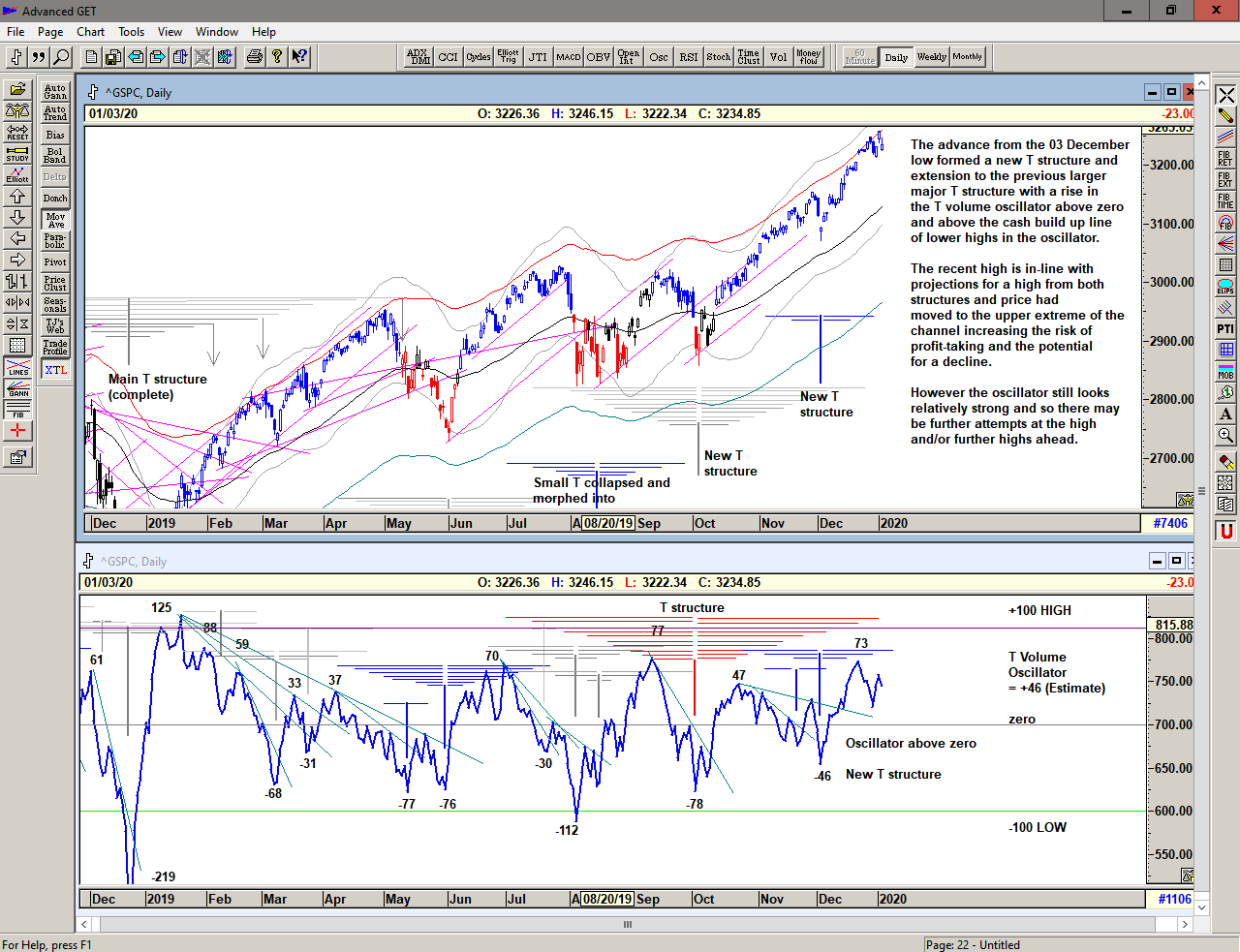The image size is (1240, 952).
Task: Print chart with the printer icon
Action: tap(254, 57)
